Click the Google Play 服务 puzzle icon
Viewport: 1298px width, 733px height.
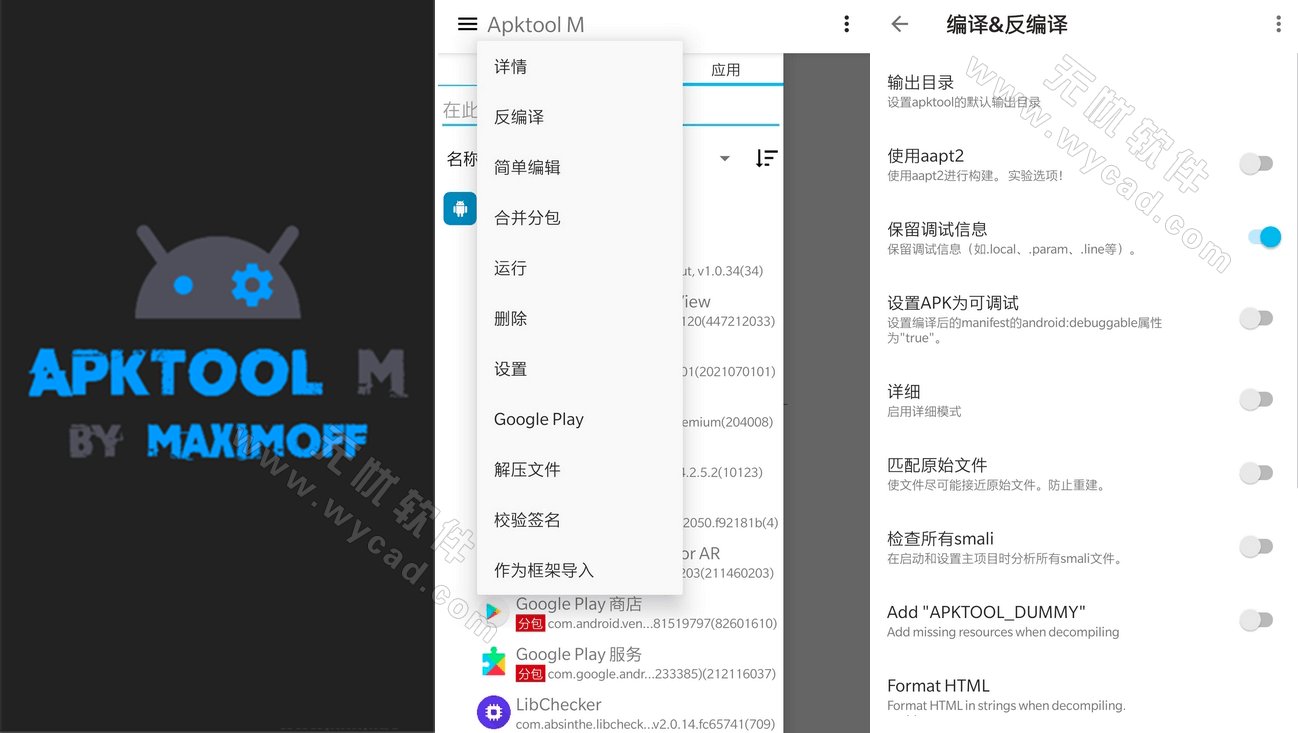coord(493,662)
